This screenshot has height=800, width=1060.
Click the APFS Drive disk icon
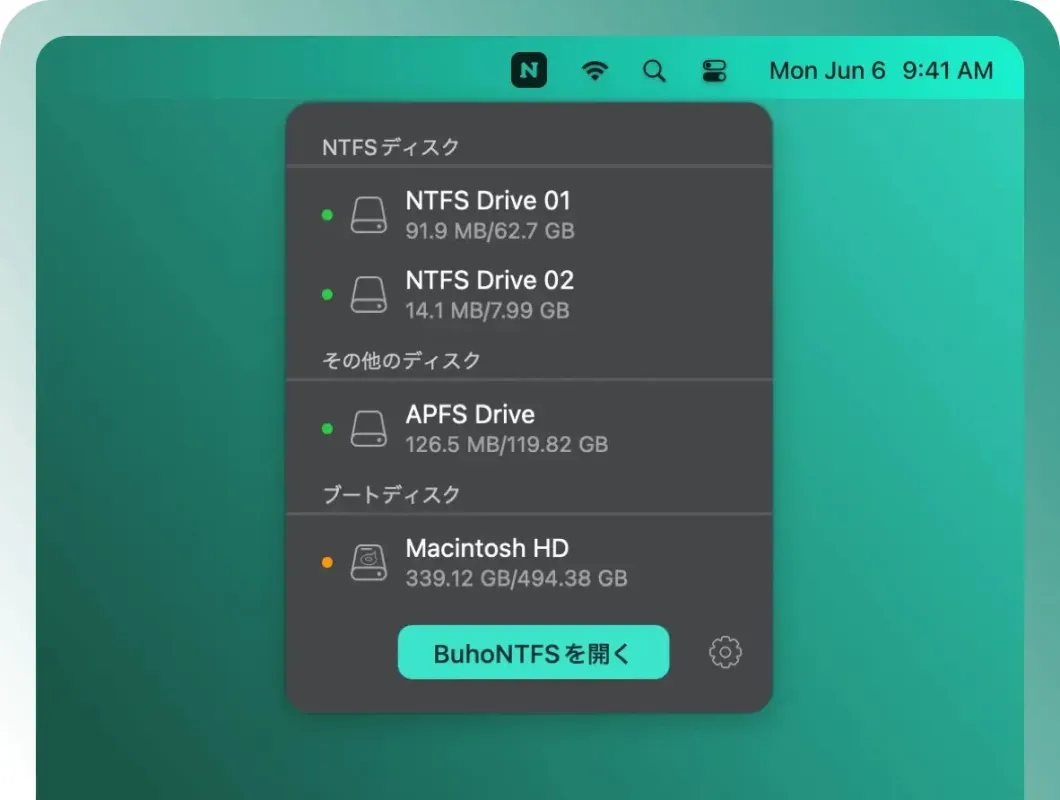pyautogui.click(x=369, y=428)
